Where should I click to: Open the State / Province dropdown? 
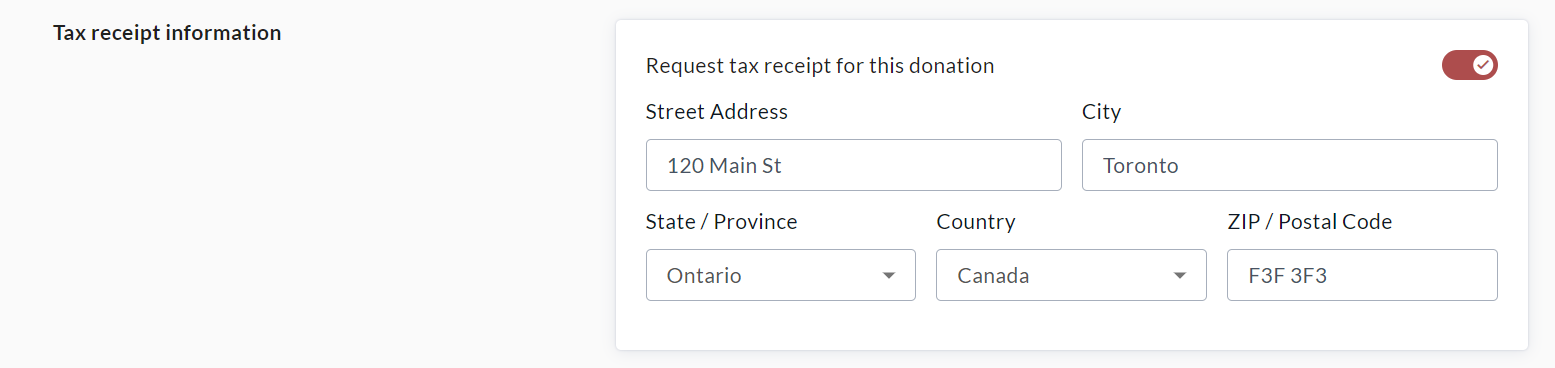[781, 275]
